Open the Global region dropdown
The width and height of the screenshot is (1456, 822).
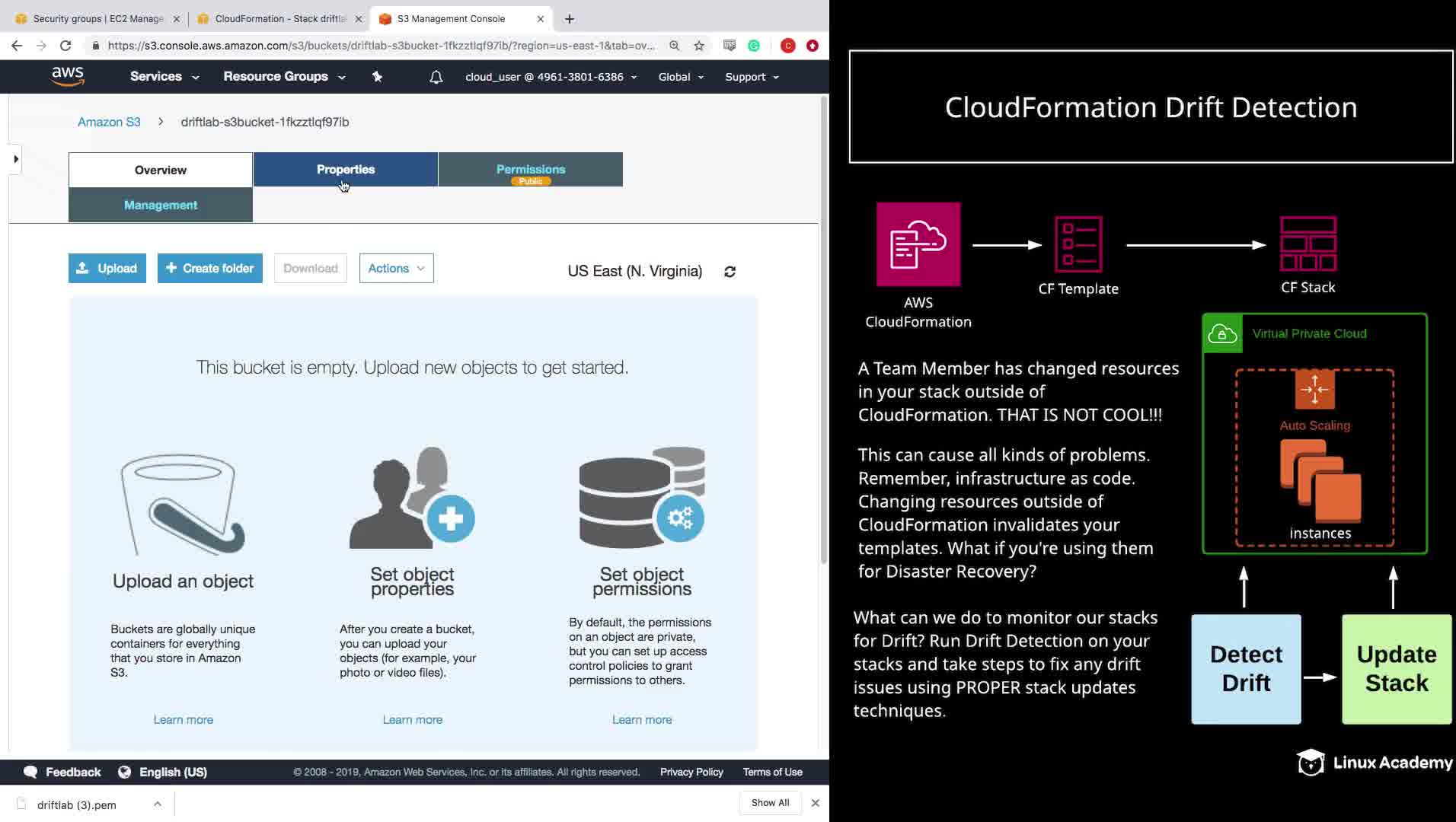pos(681,77)
